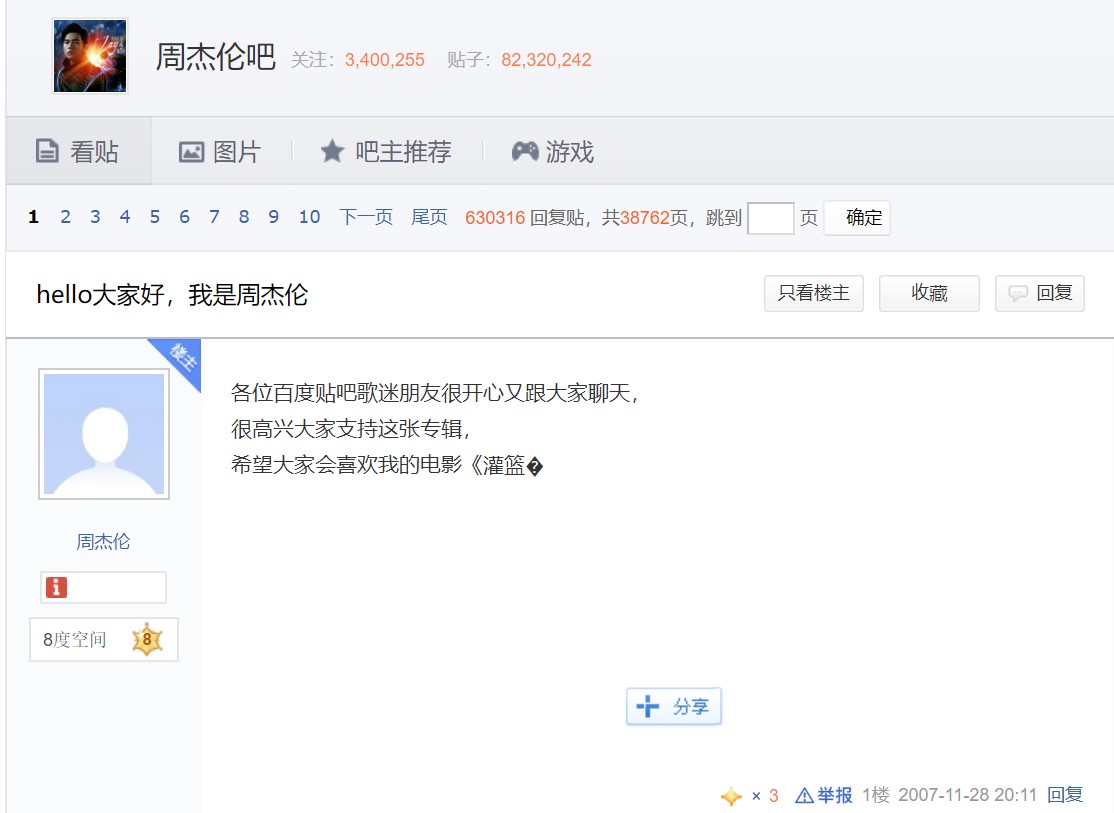This screenshot has height=813, width=1114.
Task: Click the star icon beside 吧主推荐
Action: coord(332,151)
